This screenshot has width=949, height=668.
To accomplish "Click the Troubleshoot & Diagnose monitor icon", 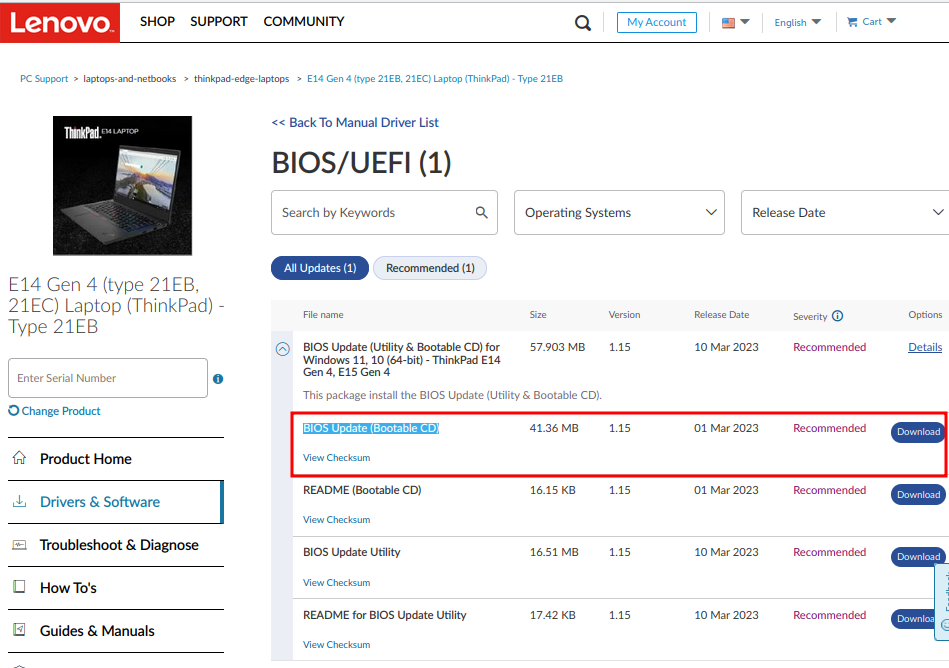I will tap(19, 545).
